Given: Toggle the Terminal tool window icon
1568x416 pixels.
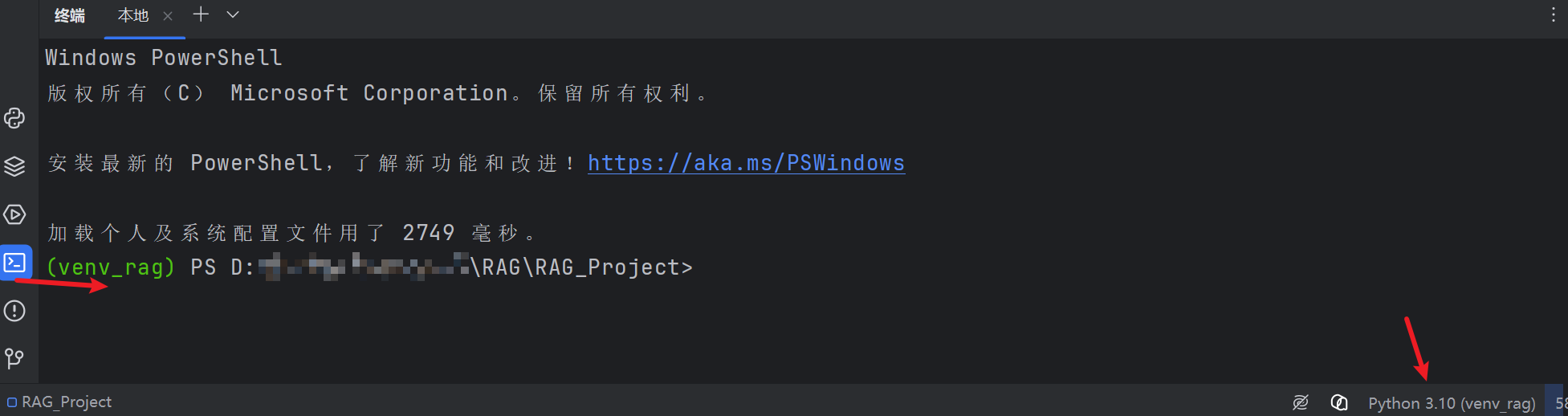Looking at the screenshot, I should tap(15, 263).
